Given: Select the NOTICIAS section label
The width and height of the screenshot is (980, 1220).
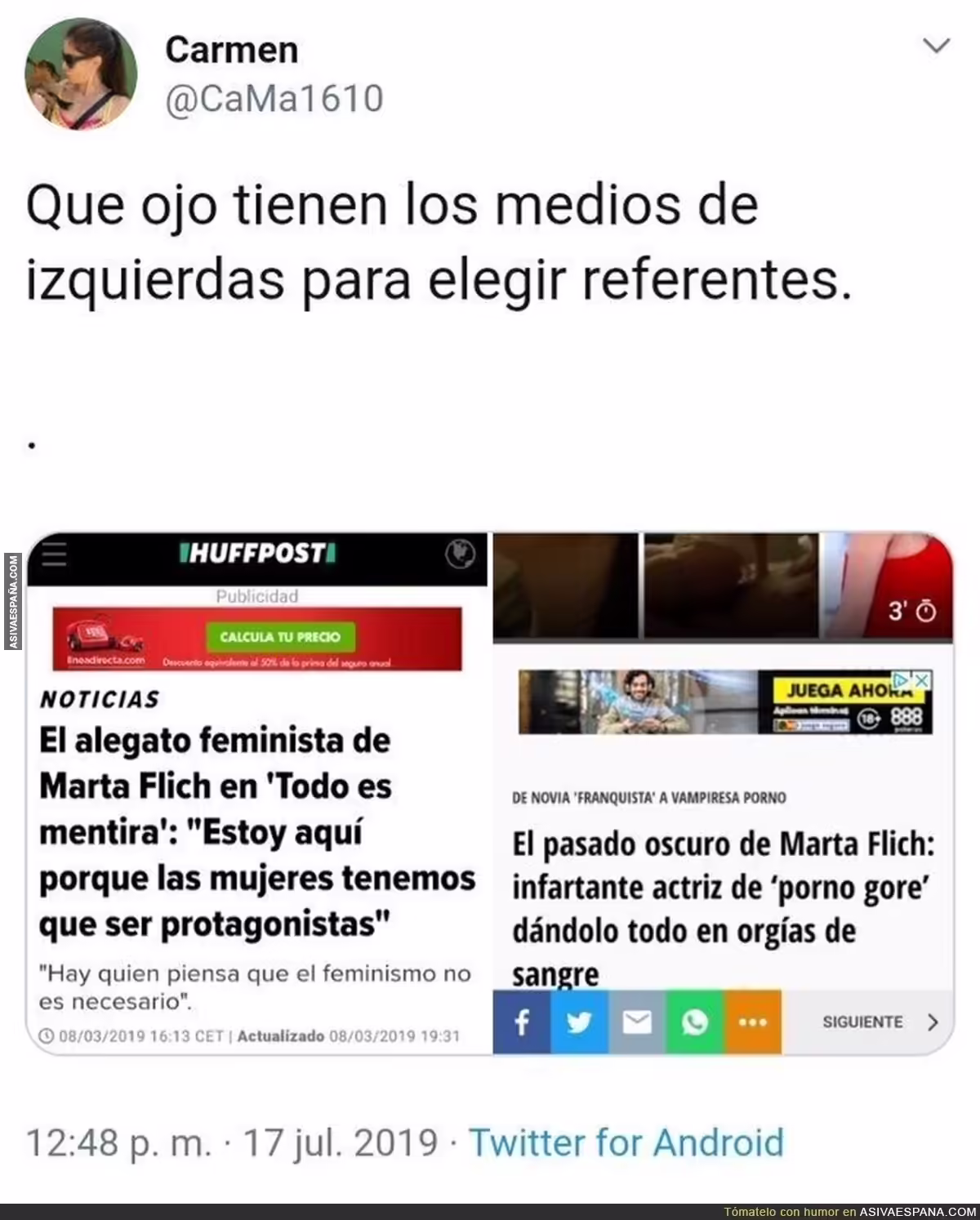Looking at the screenshot, I should (x=100, y=699).
